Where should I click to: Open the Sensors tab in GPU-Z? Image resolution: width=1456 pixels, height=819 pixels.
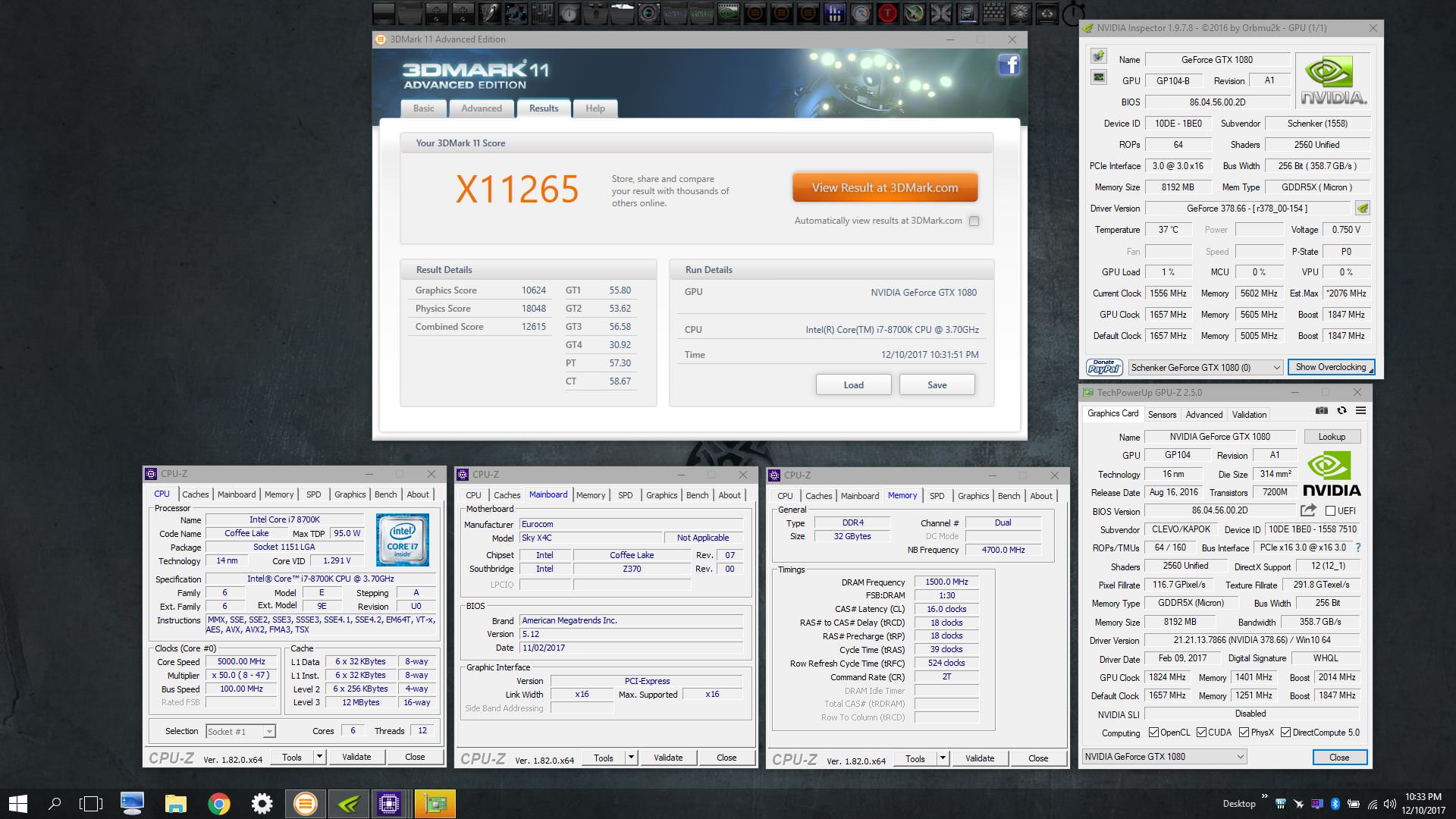1162,415
